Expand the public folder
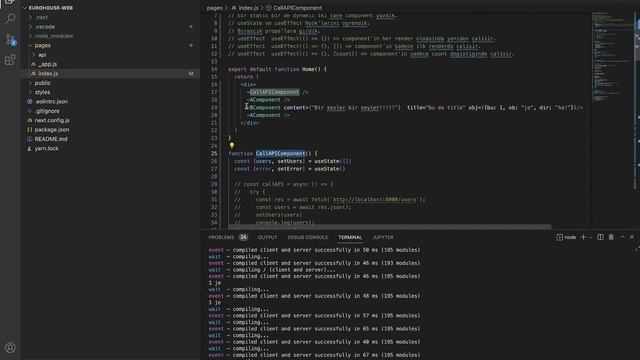 click(31, 83)
